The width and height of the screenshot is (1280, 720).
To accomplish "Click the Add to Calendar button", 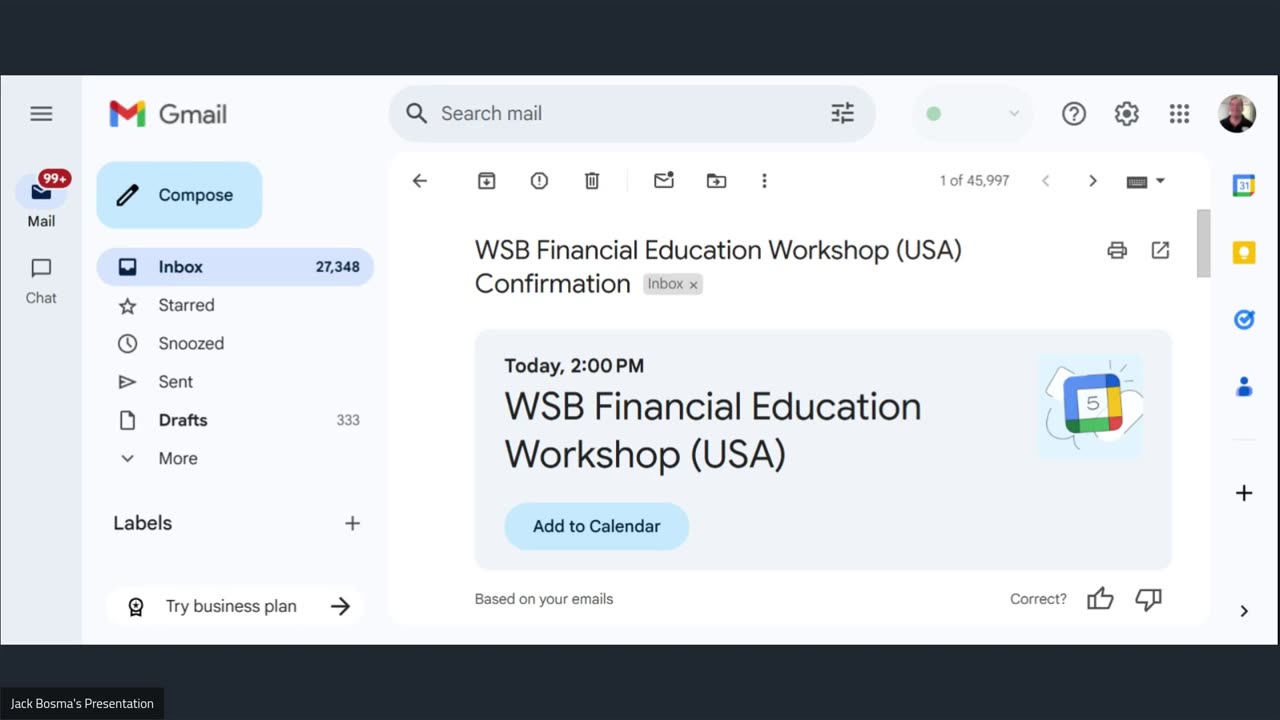I will point(596,526).
